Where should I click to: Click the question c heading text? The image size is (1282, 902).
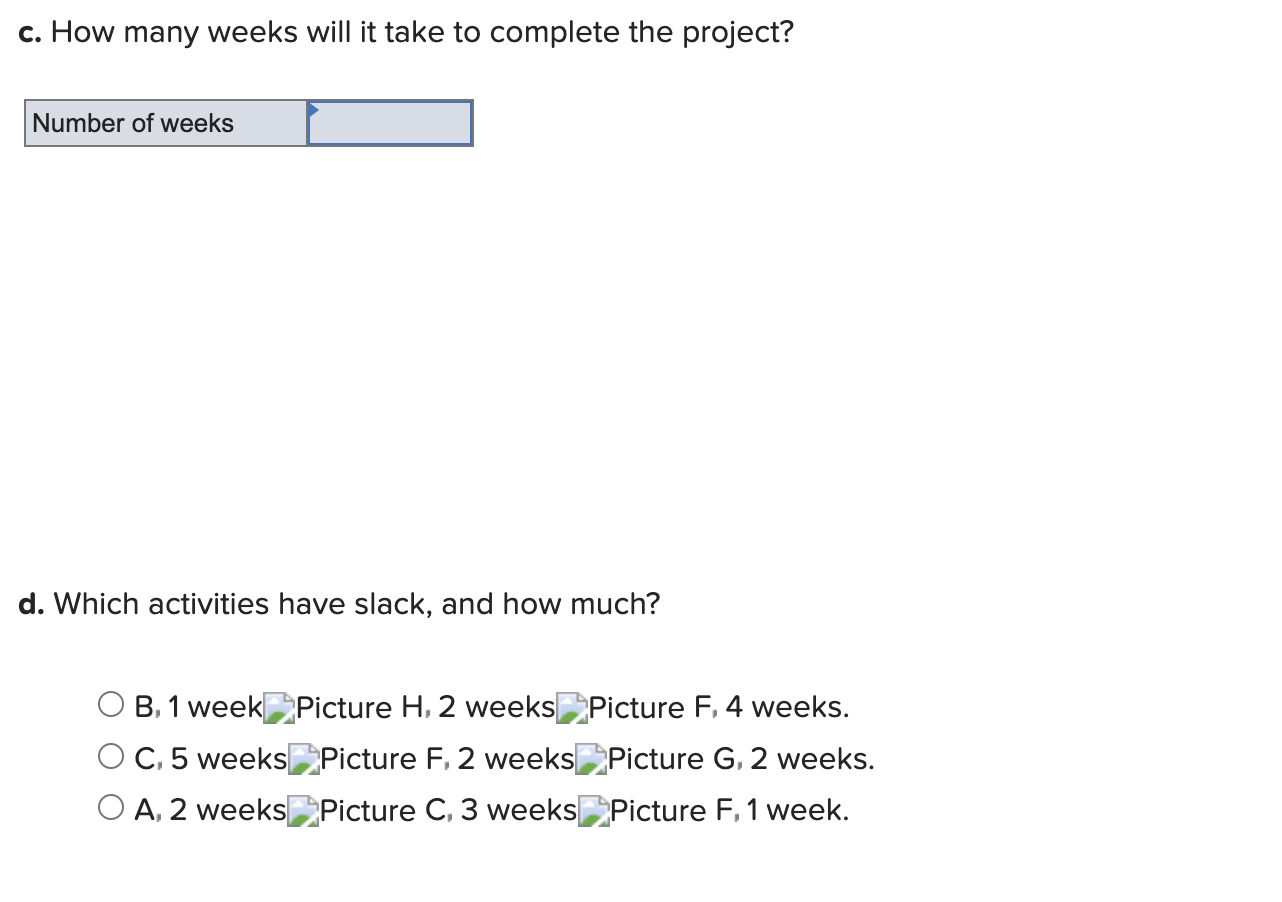(404, 31)
